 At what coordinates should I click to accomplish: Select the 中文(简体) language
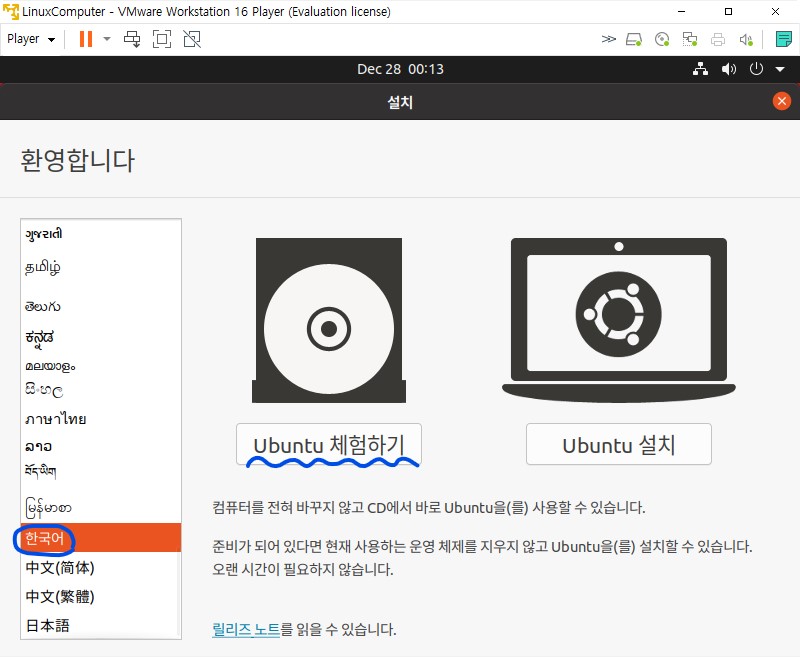[x=101, y=567]
